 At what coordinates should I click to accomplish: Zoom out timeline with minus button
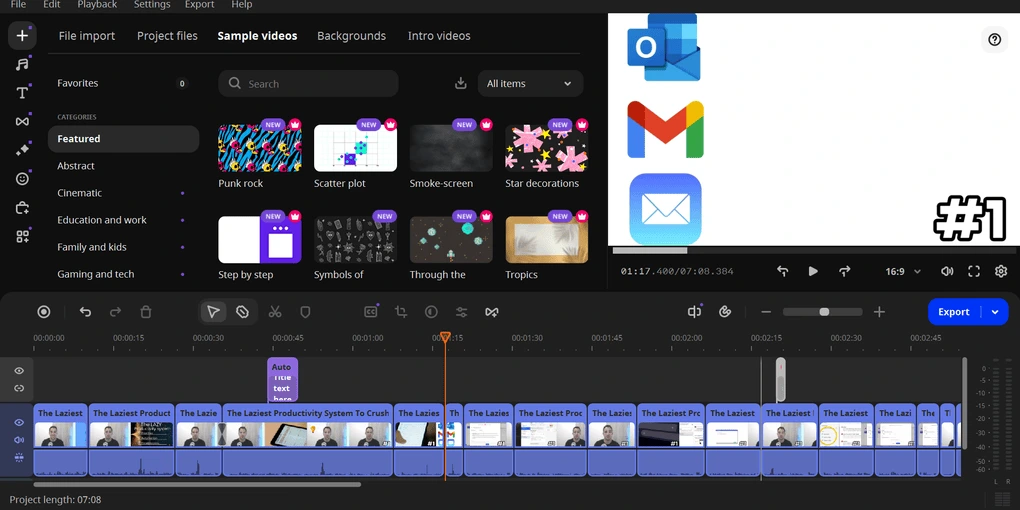pos(766,312)
